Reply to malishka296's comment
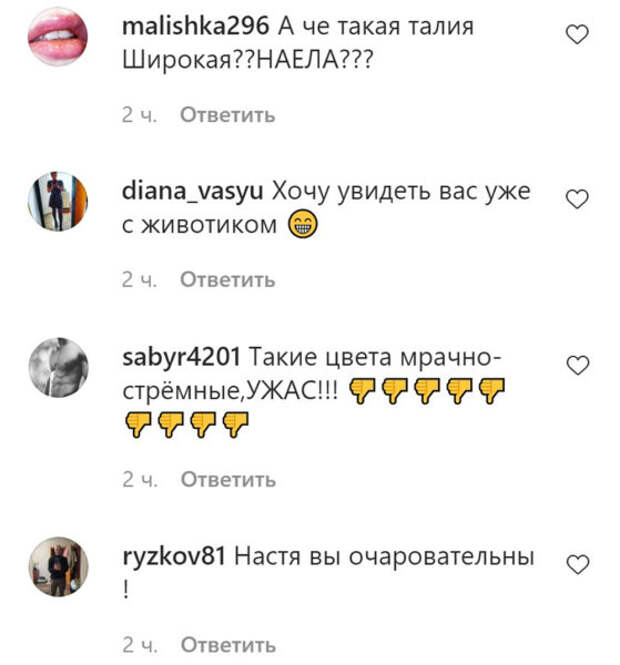Screen dimensions: 620x665 228,115
